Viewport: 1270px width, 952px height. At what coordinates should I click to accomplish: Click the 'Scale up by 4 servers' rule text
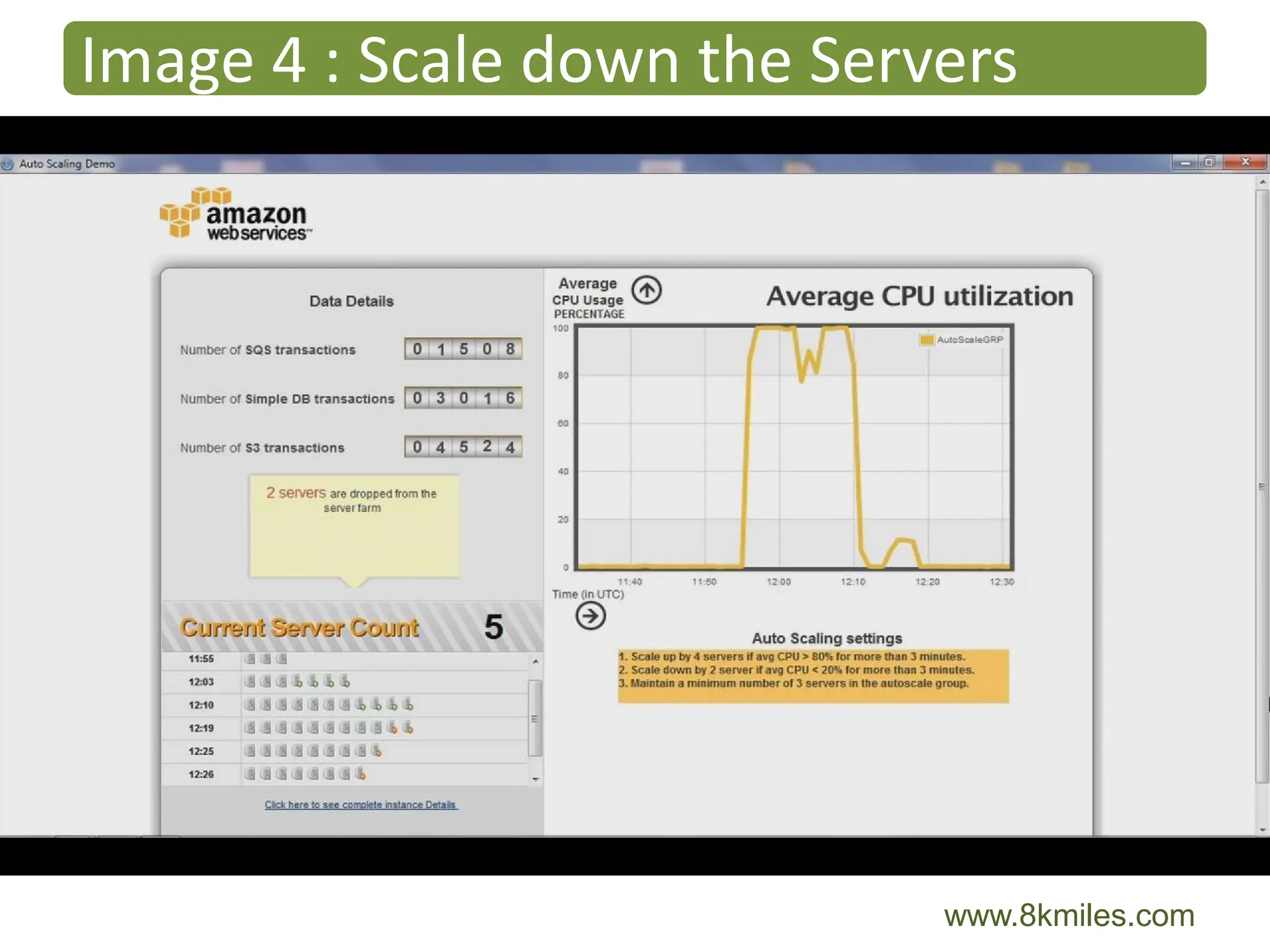click(x=792, y=656)
